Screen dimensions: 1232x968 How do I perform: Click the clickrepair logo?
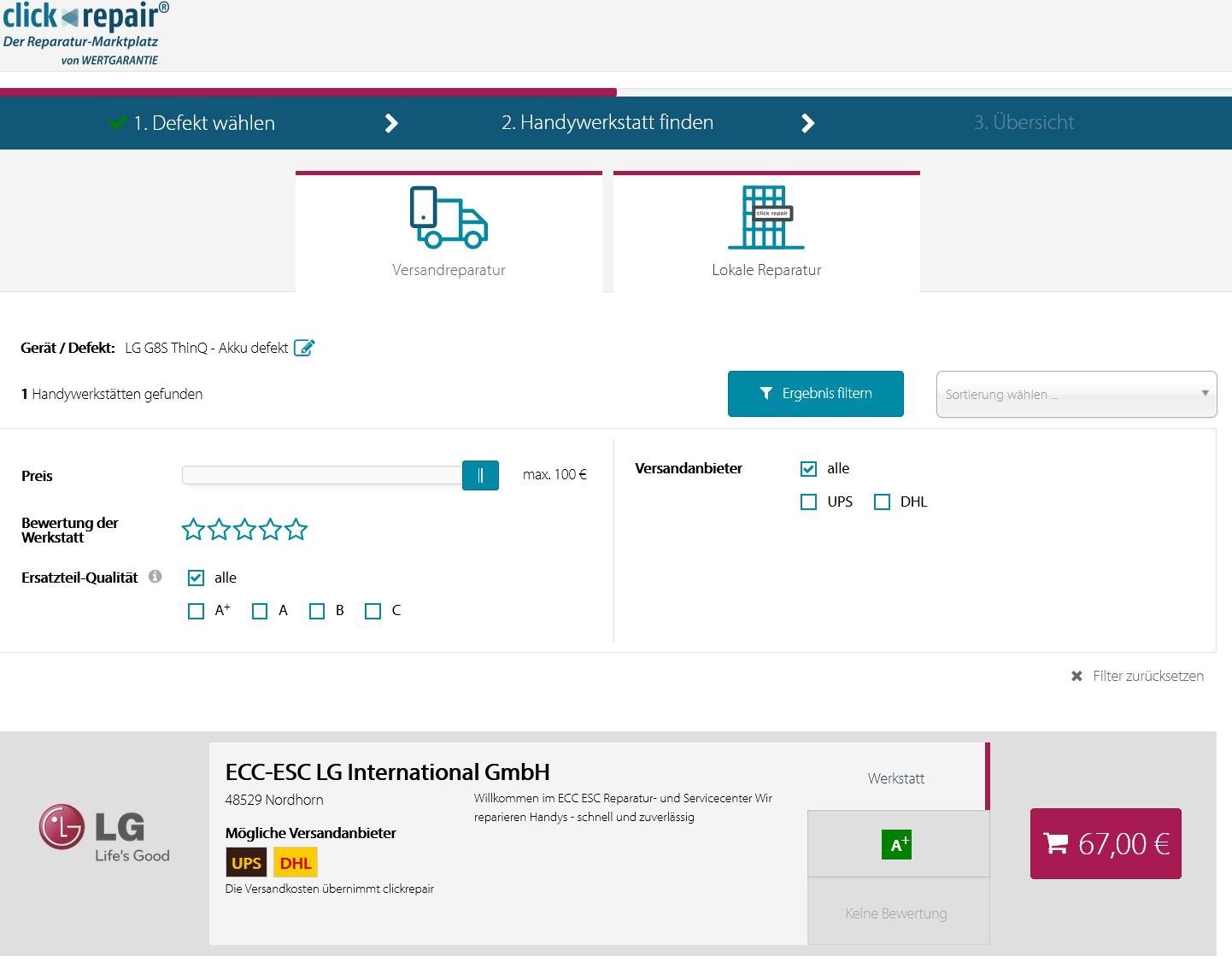click(85, 33)
